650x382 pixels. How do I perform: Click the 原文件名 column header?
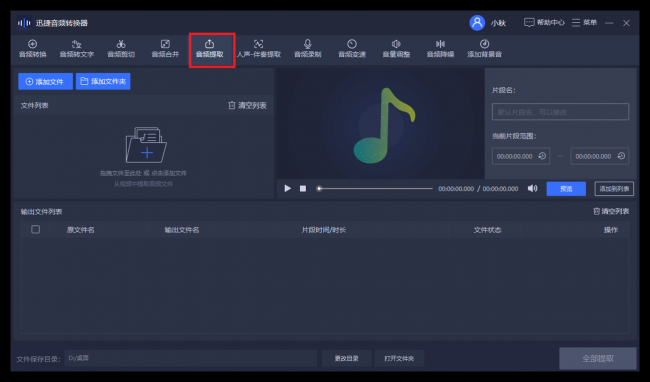click(x=80, y=230)
